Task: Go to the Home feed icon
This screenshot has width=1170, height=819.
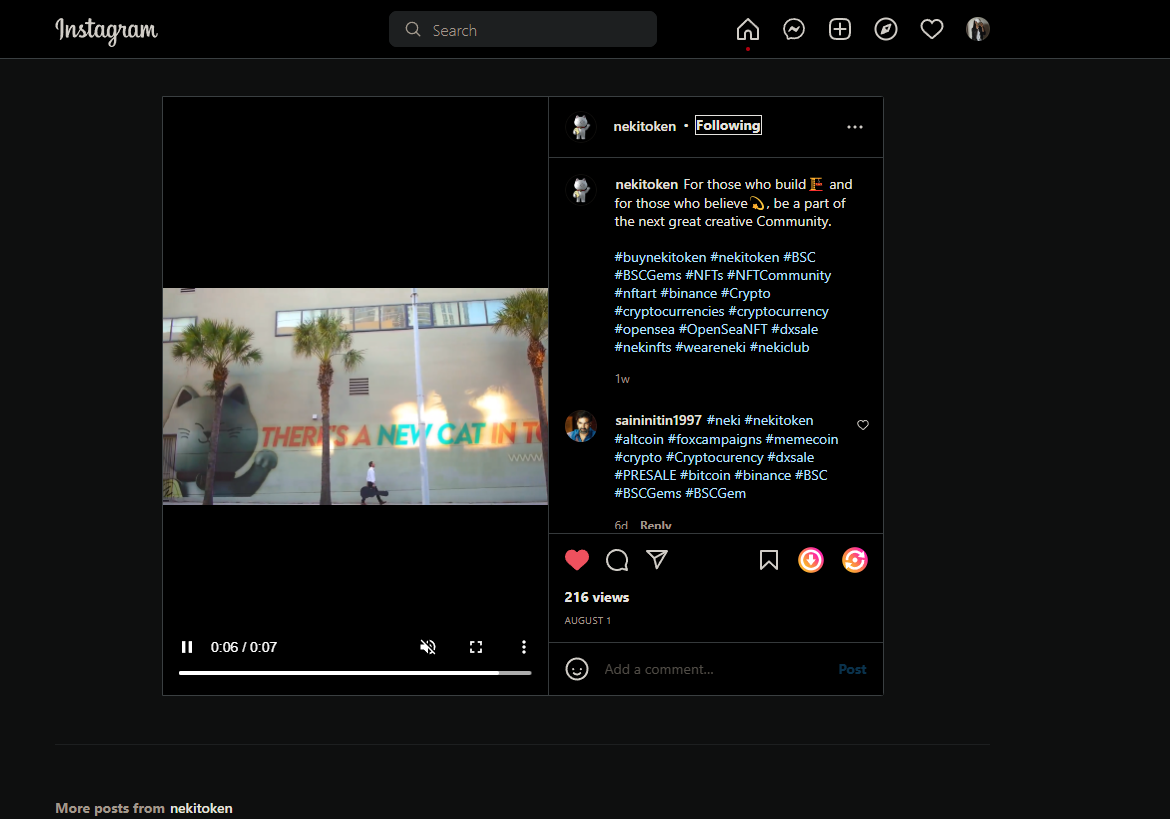Action: click(x=748, y=30)
